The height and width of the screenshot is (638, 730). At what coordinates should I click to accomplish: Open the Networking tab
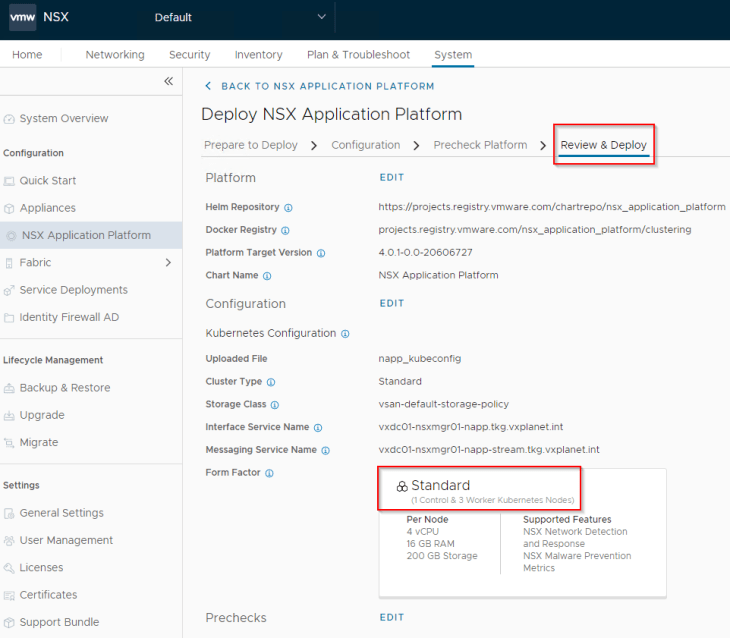coord(115,54)
